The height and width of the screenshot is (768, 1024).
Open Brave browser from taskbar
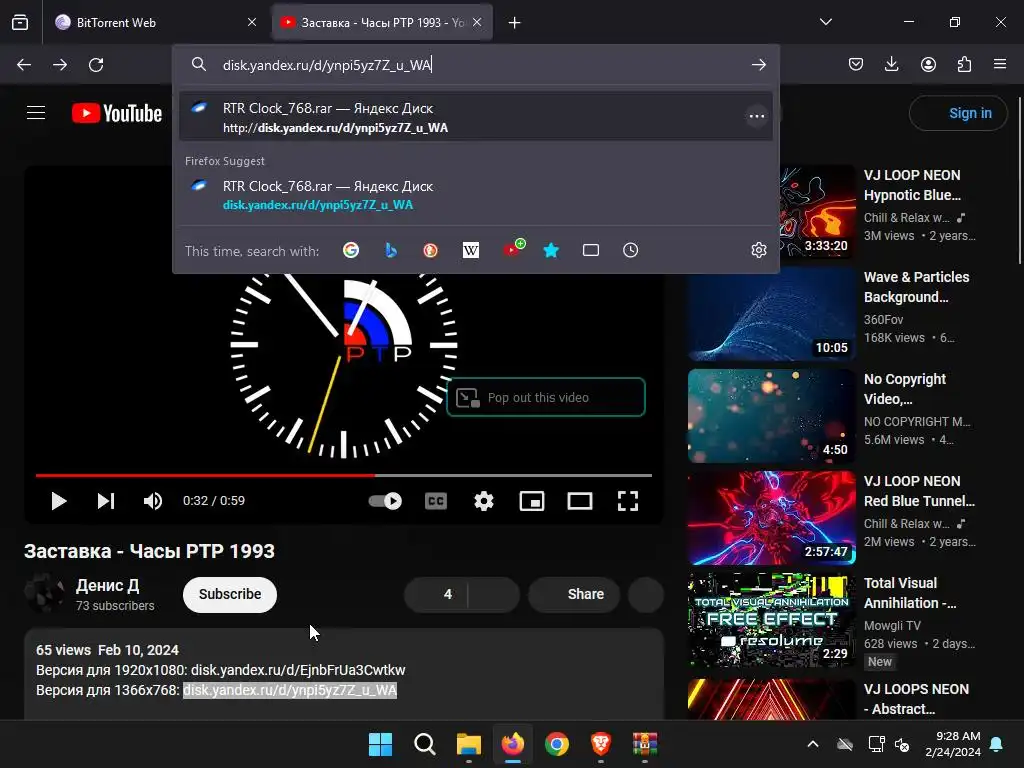click(x=601, y=744)
